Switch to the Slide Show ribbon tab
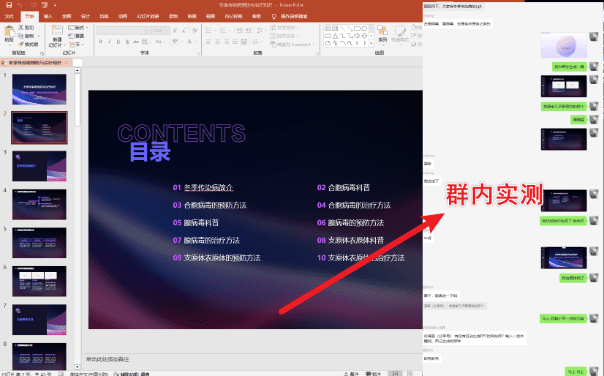This screenshot has height=376, width=604. 148,16
